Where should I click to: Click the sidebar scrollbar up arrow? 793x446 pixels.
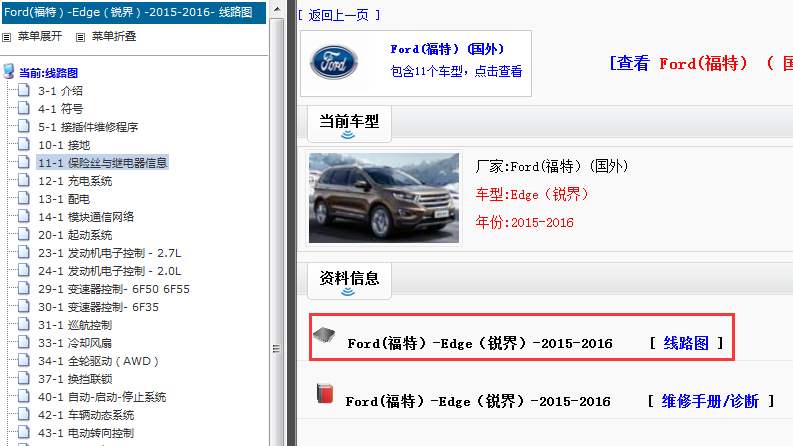[x=277, y=9]
